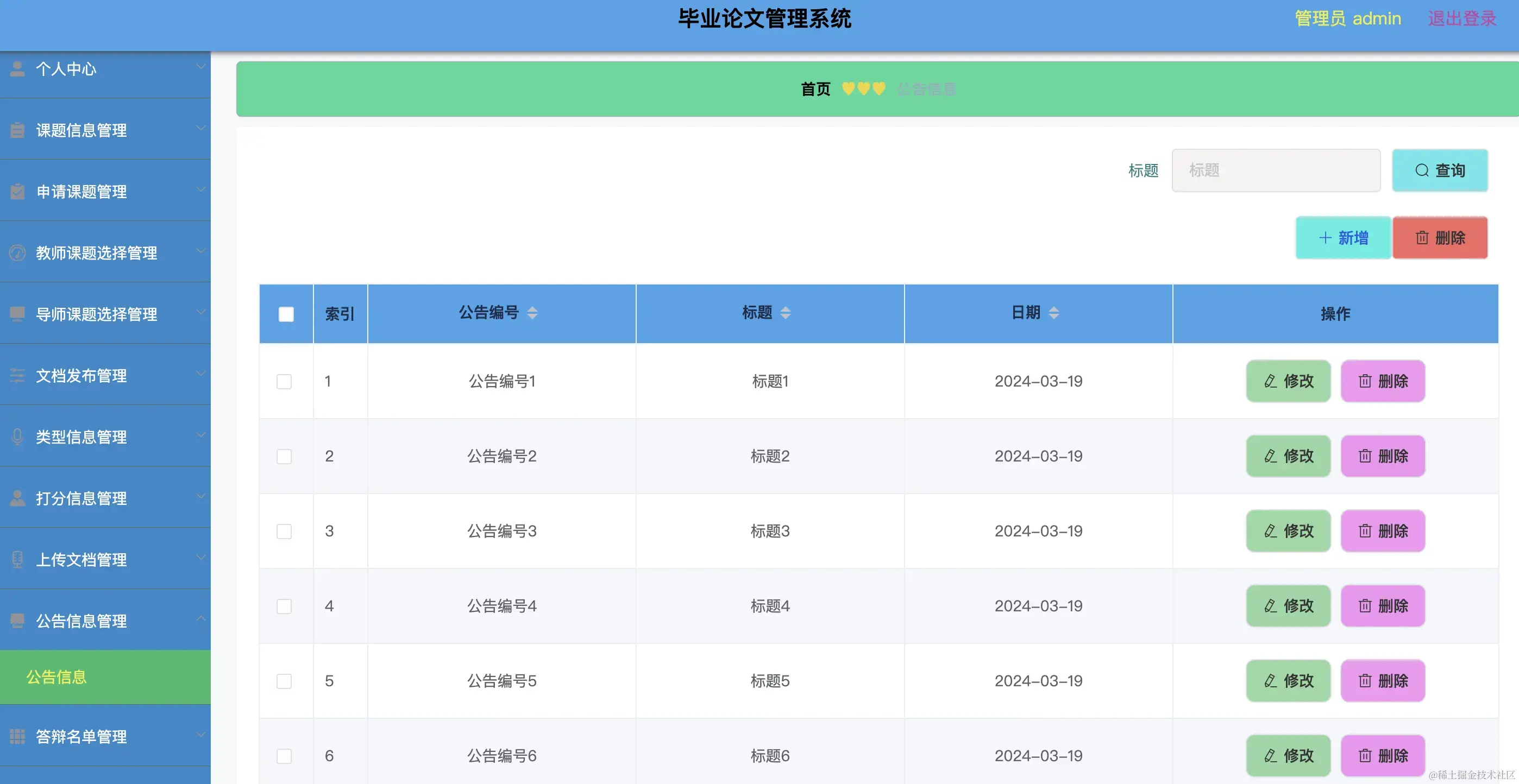Select the 个人中心 person icon in sidebar
The height and width of the screenshot is (784, 1519).
16,68
